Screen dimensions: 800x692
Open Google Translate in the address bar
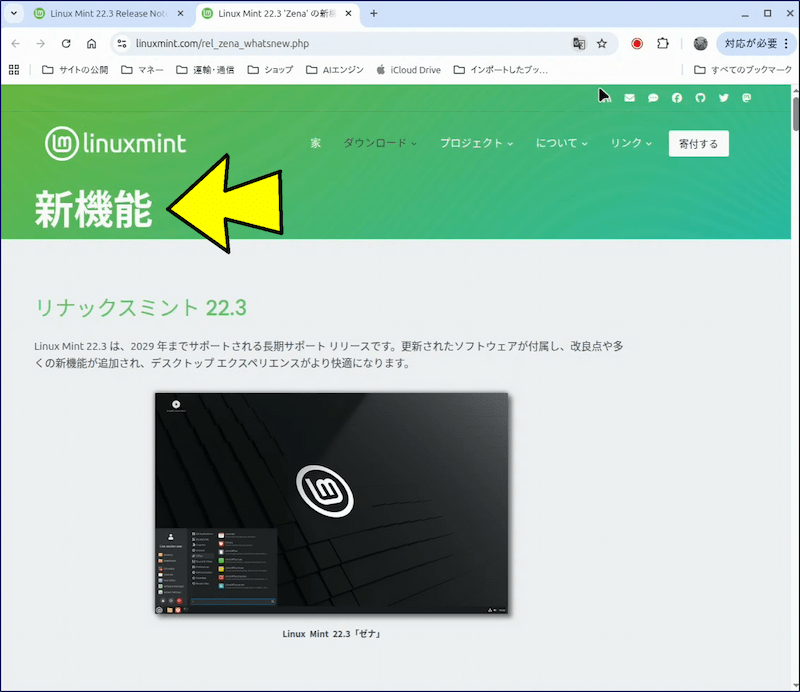point(580,43)
